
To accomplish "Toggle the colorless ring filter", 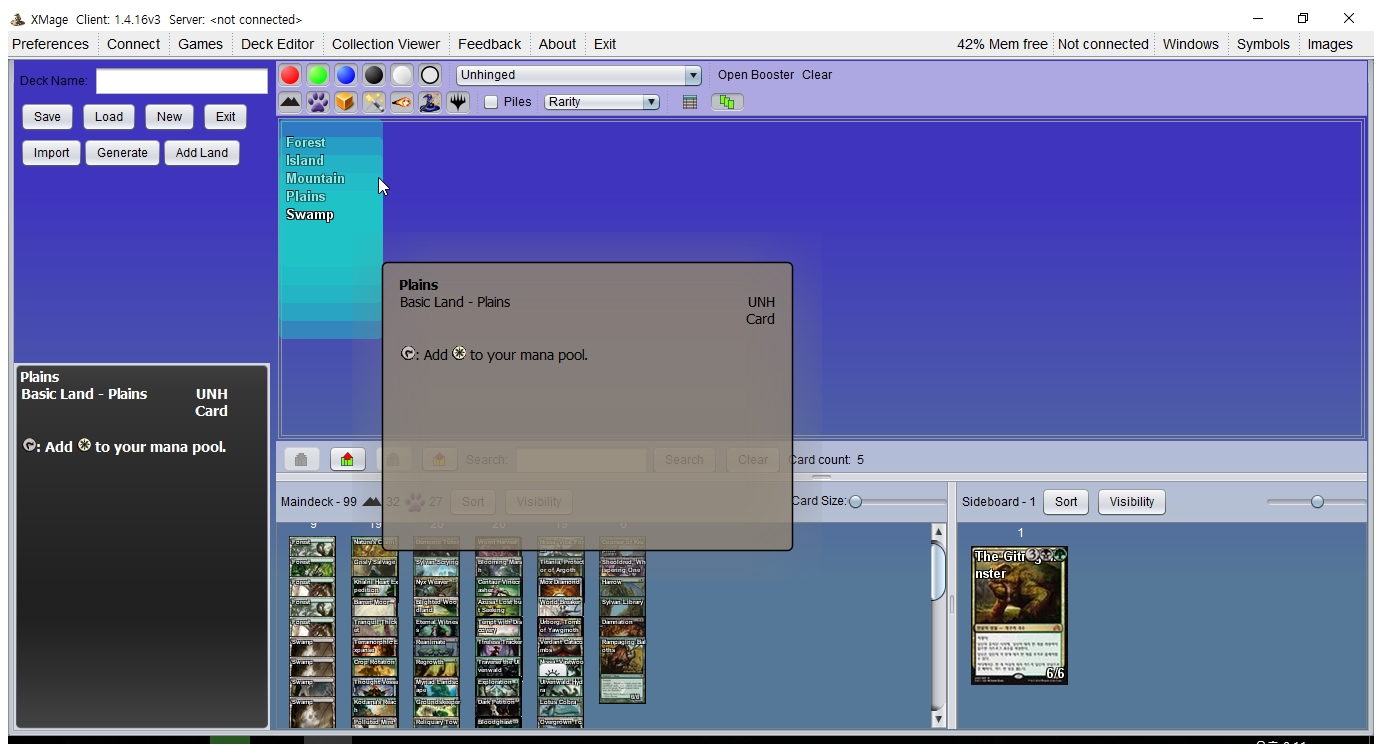I will tap(430, 75).
